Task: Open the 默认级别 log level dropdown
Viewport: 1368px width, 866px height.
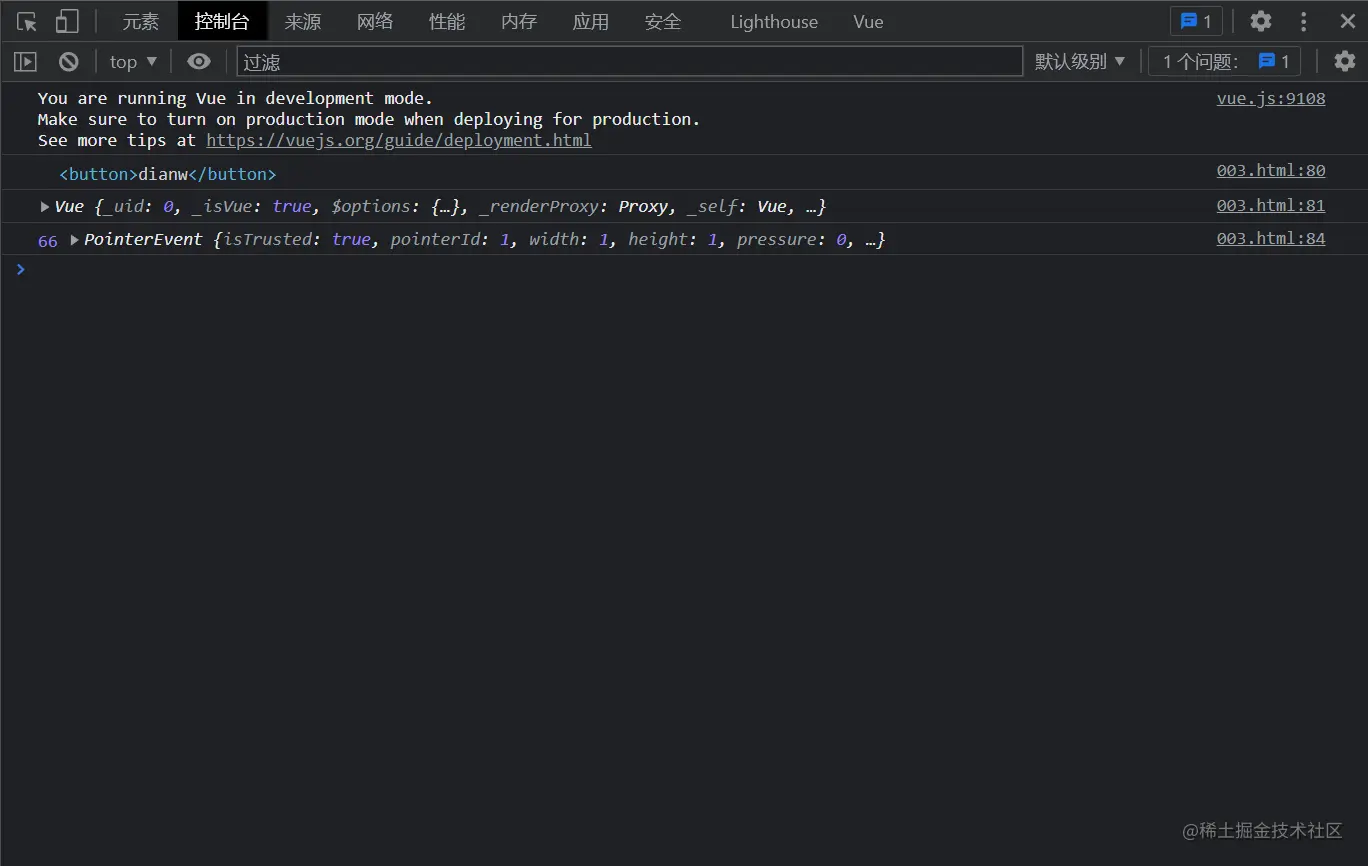Action: coord(1080,61)
